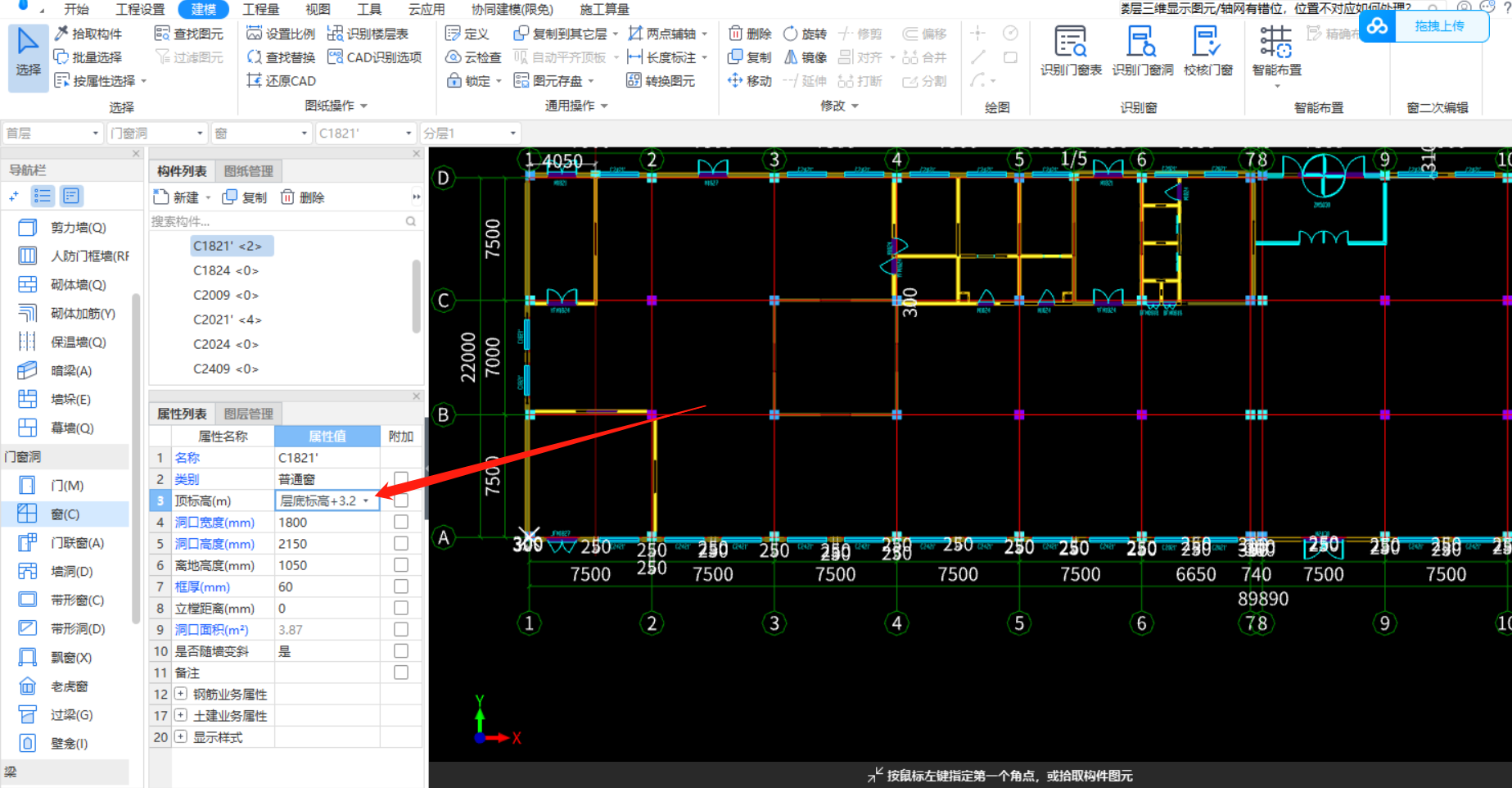
Task: Click CAD识别选项 tool
Action: point(374,57)
